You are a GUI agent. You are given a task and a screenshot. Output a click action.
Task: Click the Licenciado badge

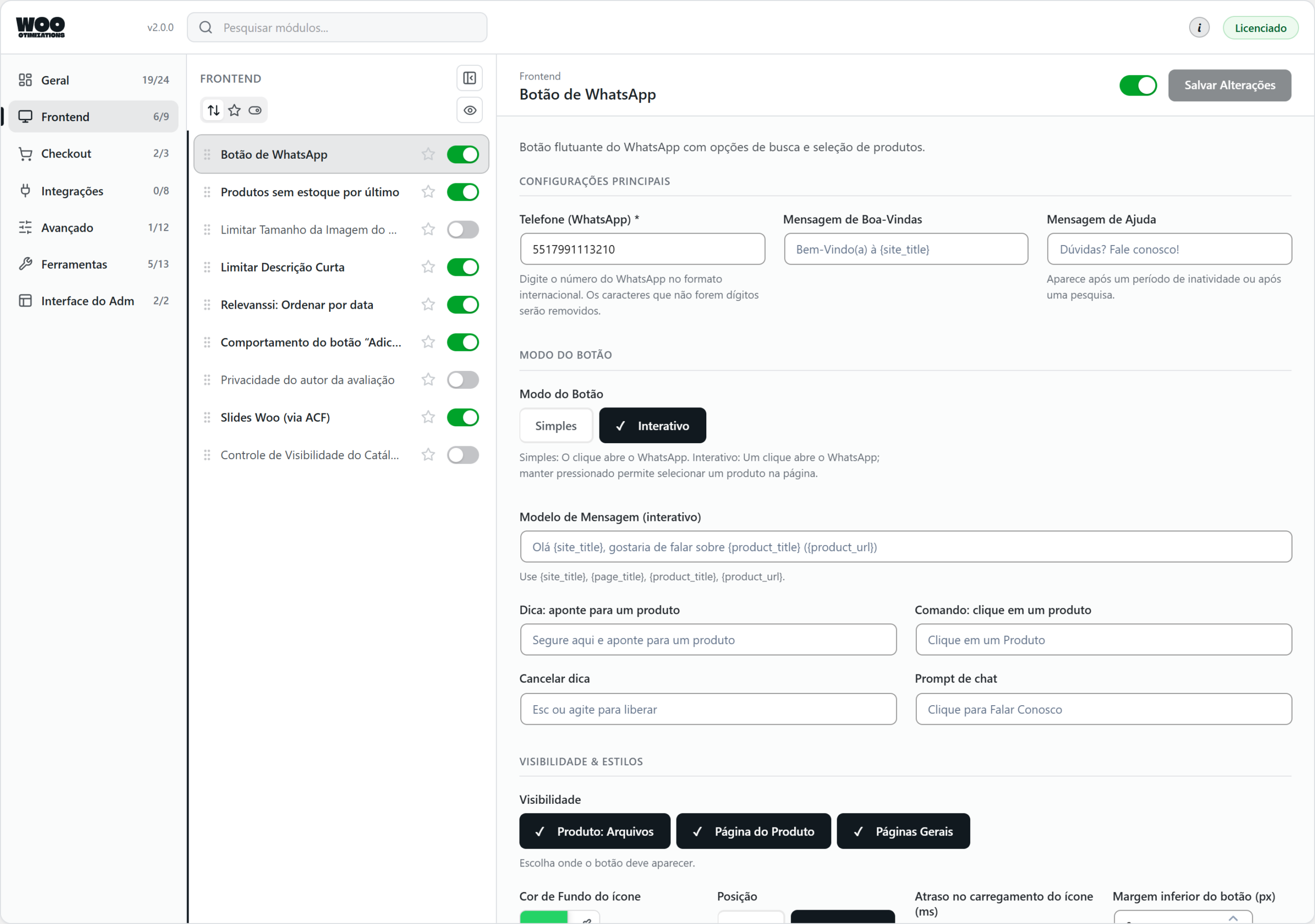pos(1260,28)
